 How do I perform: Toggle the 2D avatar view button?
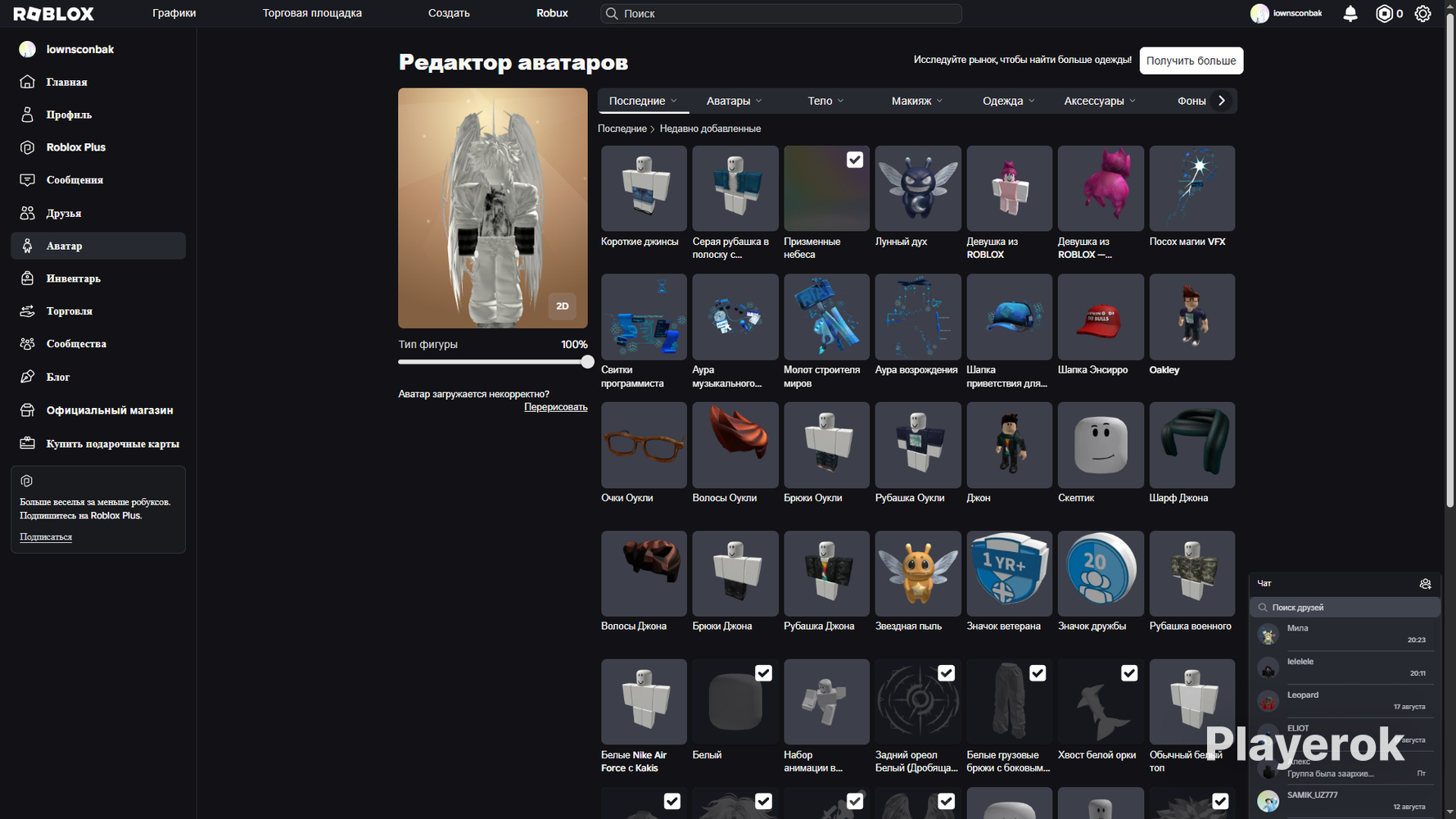(563, 306)
